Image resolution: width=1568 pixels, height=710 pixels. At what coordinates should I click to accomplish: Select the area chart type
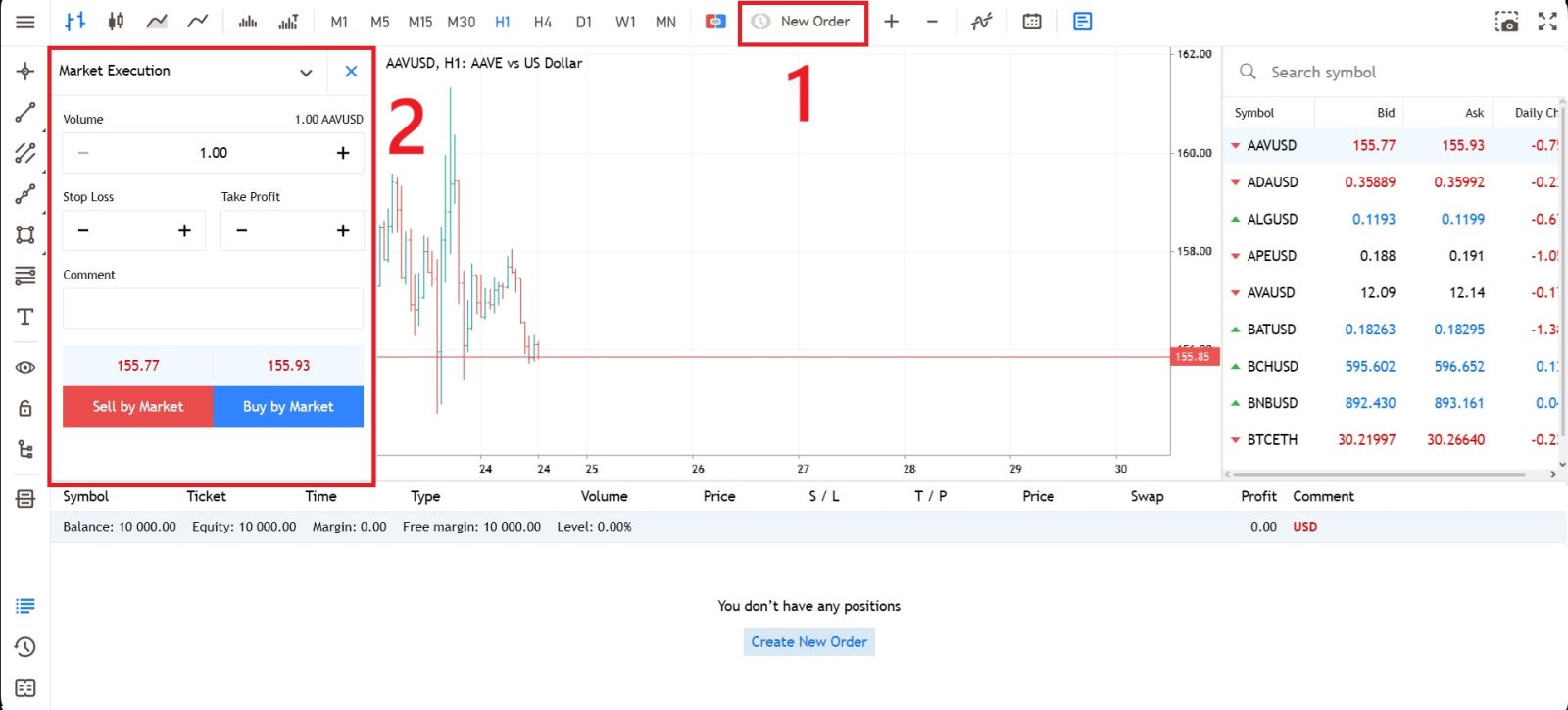(x=157, y=21)
